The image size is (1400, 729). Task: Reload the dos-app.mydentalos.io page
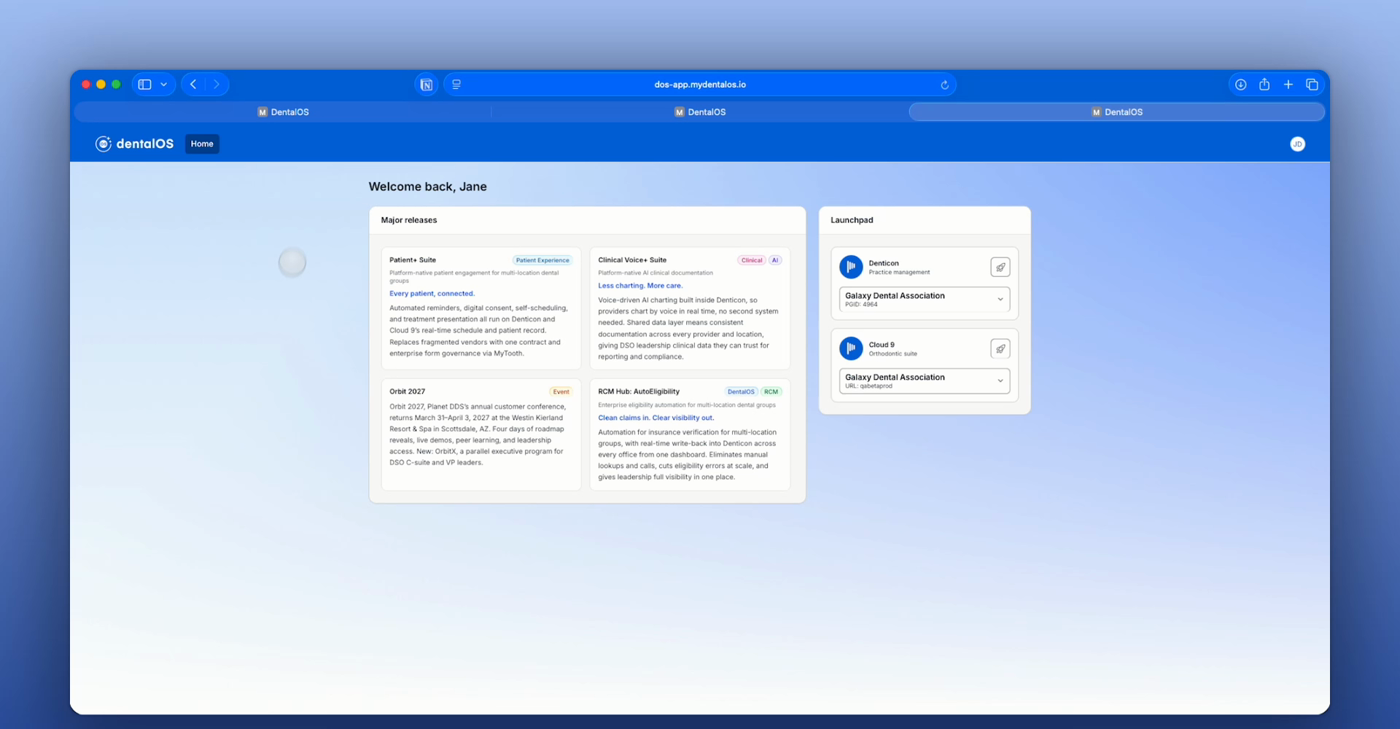[x=944, y=85]
